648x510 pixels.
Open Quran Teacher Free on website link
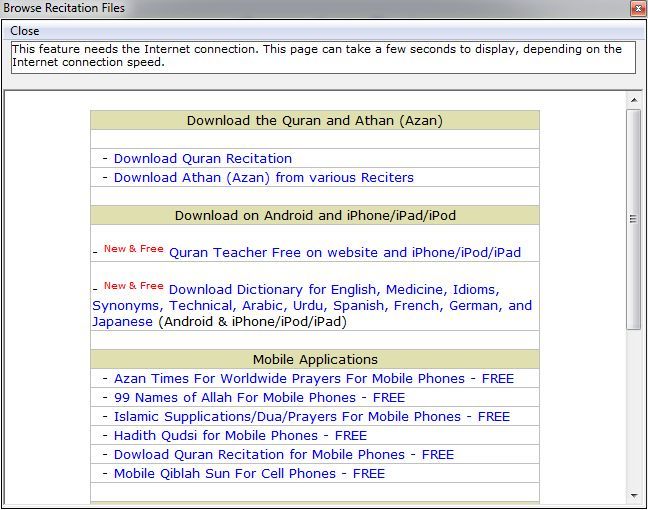pos(345,253)
